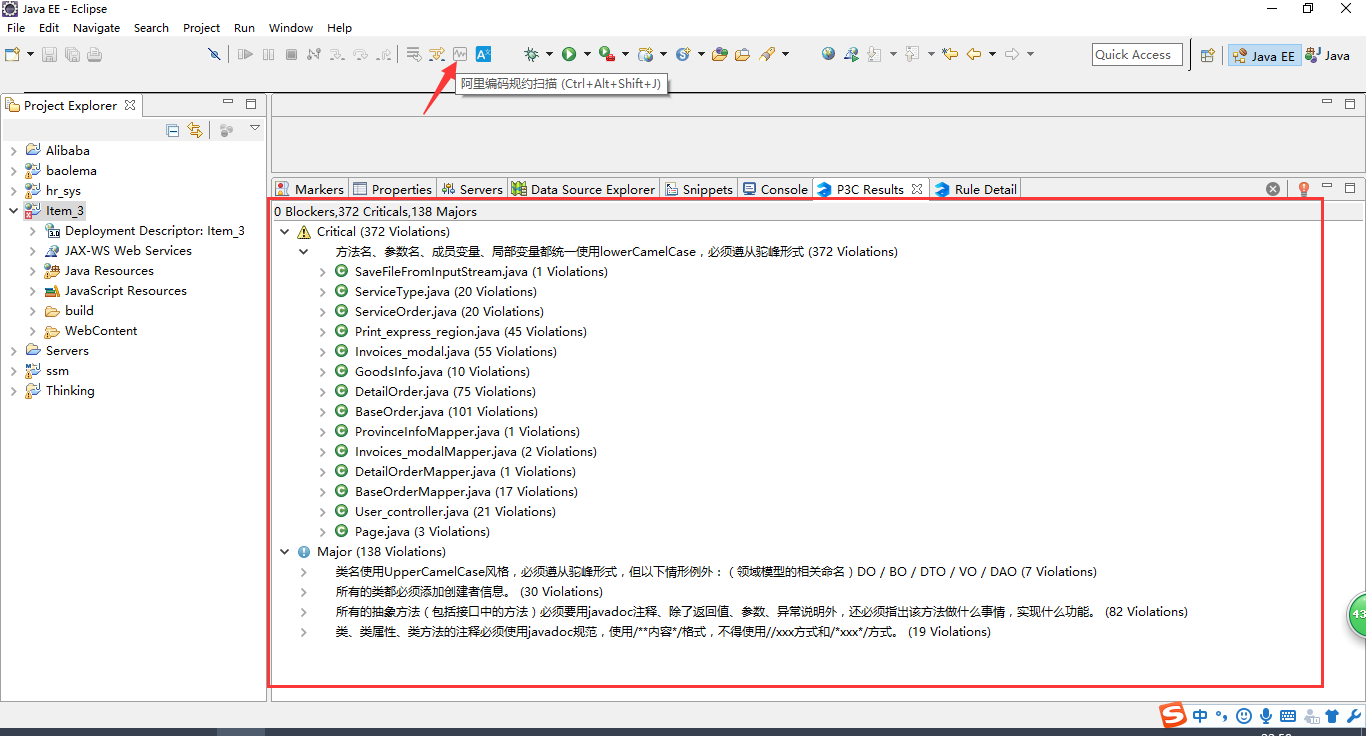Close the Project Explorer tab
The height and width of the screenshot is (736, 1366).
click(130, 105)
